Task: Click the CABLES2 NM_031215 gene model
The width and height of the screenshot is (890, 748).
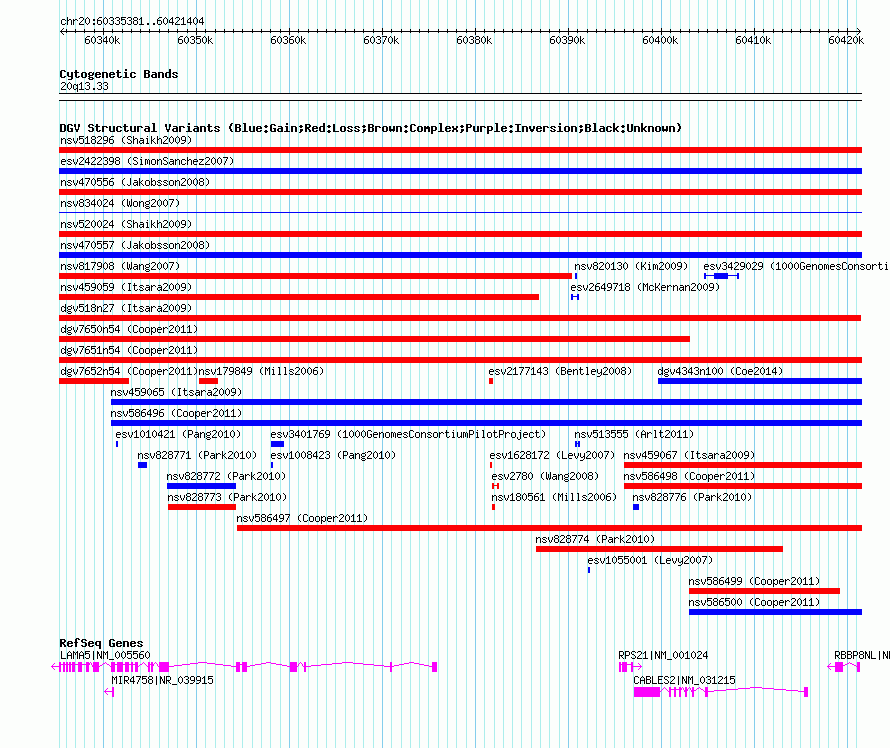Action: click(721, 692)
